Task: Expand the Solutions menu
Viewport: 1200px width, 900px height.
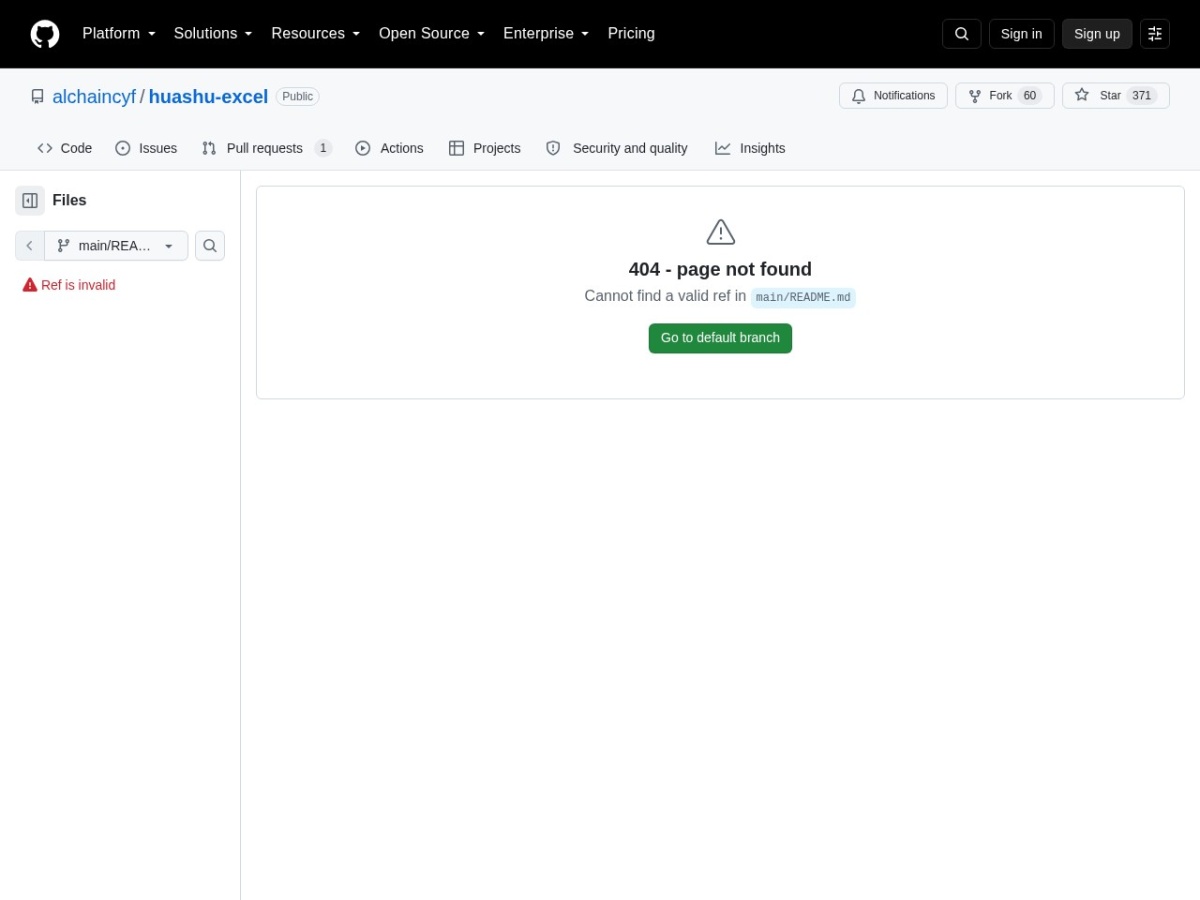Action: 213,34
